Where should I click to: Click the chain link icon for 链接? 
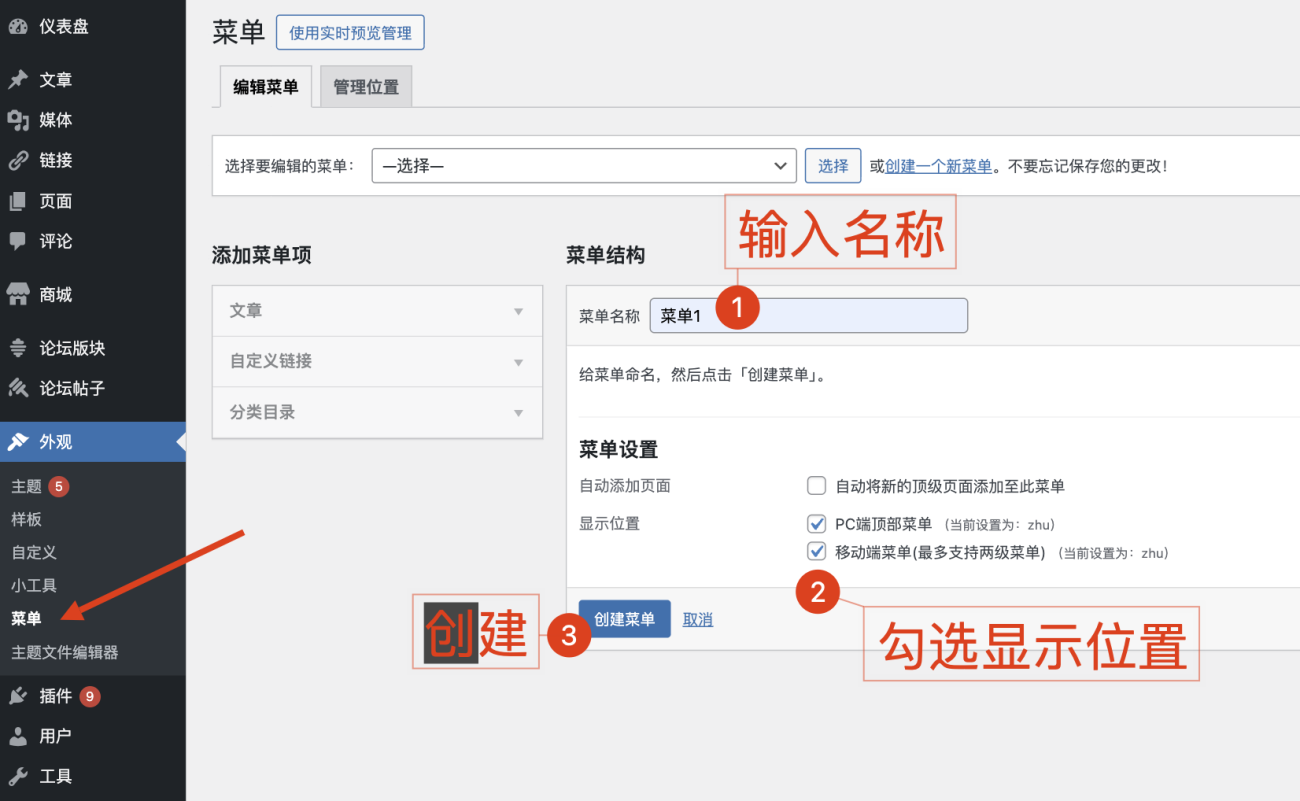(x=18, y=160)
